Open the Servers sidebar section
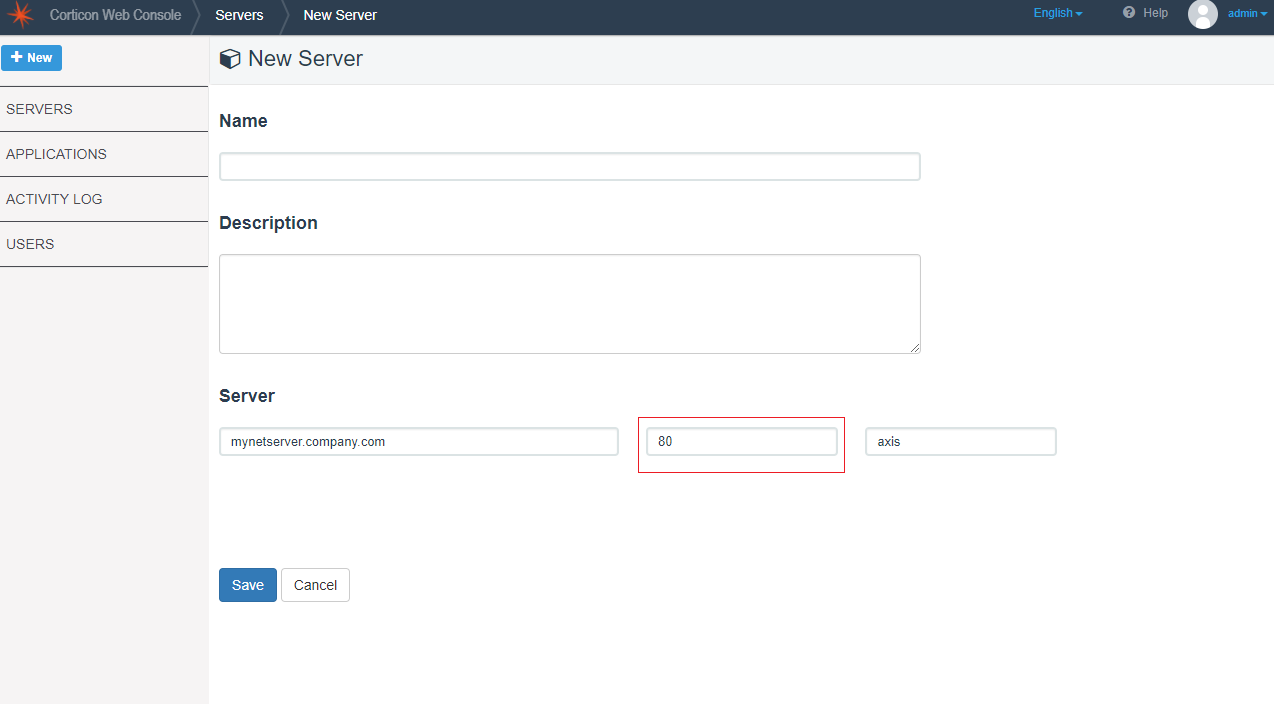The image size is (1274, 704). point(104,109)
